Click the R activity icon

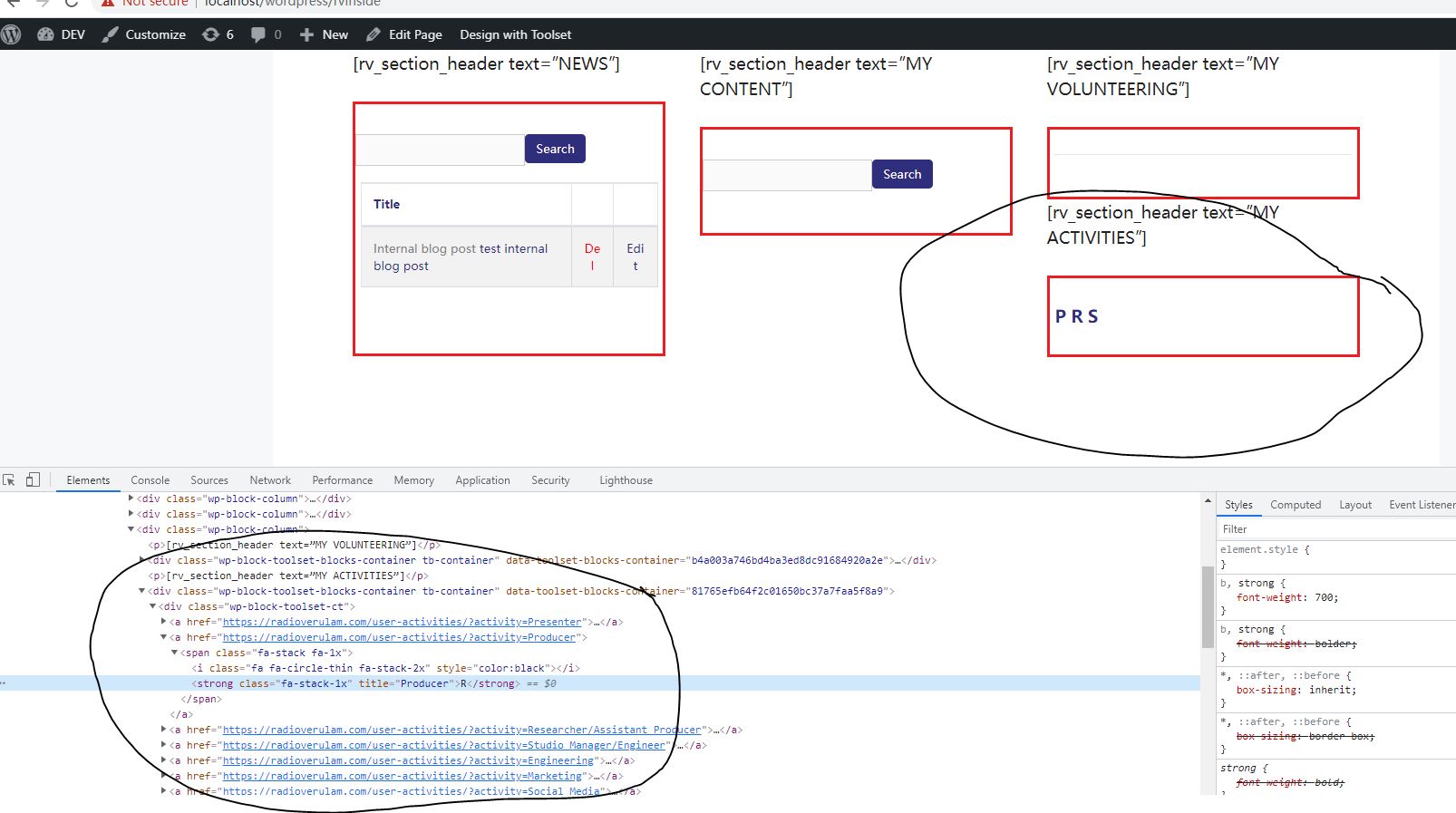coord(1076,316)
